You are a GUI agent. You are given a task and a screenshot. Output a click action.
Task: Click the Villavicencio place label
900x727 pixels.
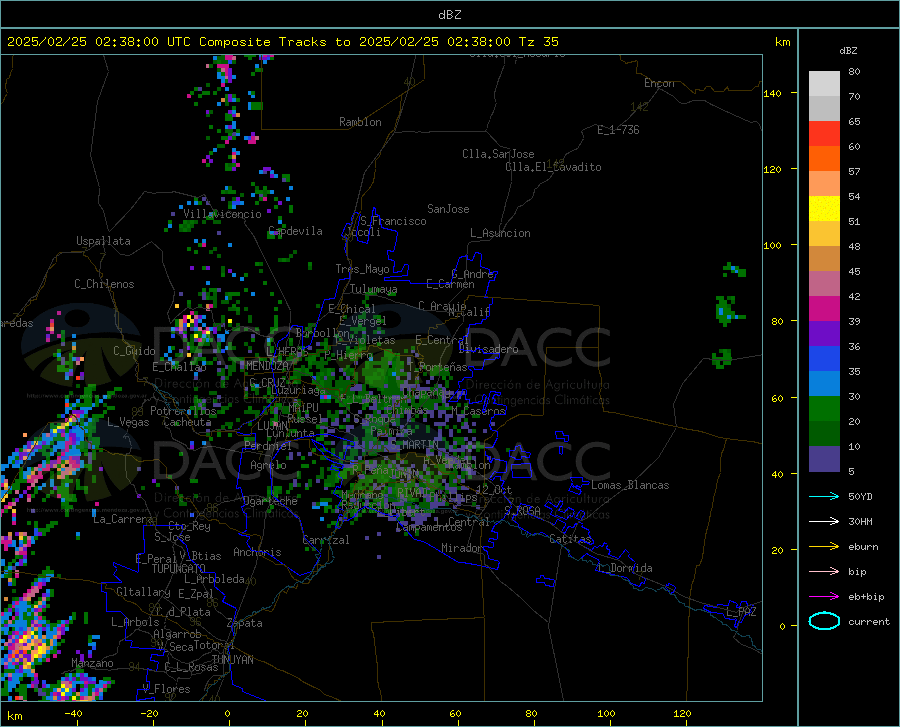pyautogui.click(x=222, y=214)
